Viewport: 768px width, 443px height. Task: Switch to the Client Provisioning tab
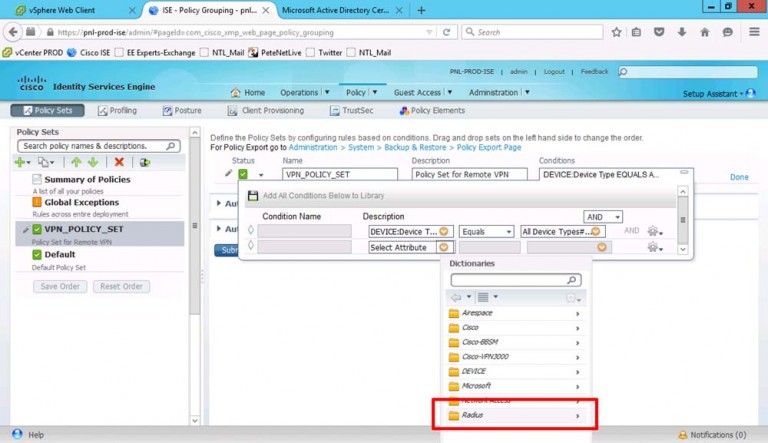pyautogui.click(x=266, y=110)
